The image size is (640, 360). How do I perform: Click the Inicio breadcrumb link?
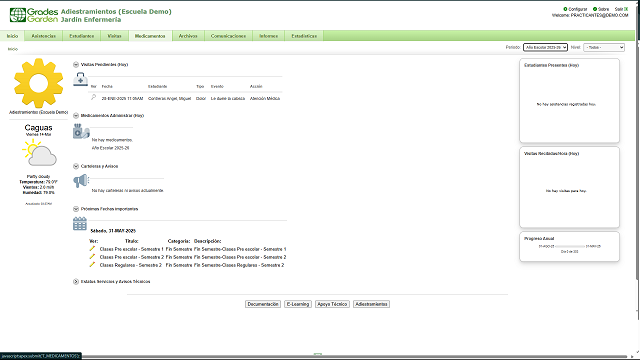click(13, 49)
